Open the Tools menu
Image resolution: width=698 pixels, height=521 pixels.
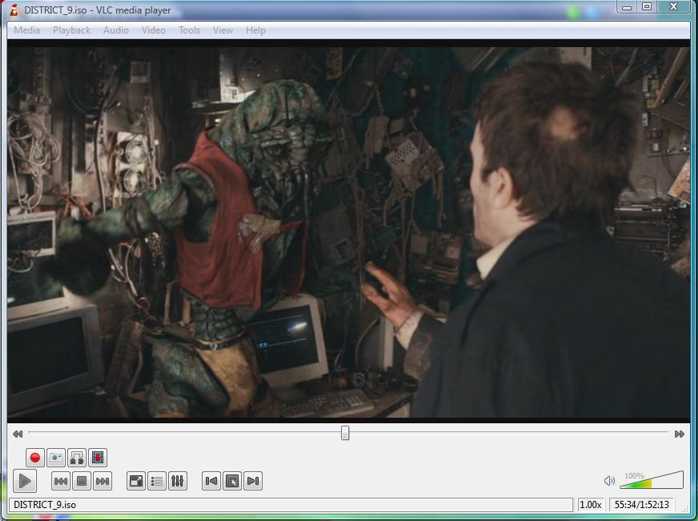click(189, 30)
